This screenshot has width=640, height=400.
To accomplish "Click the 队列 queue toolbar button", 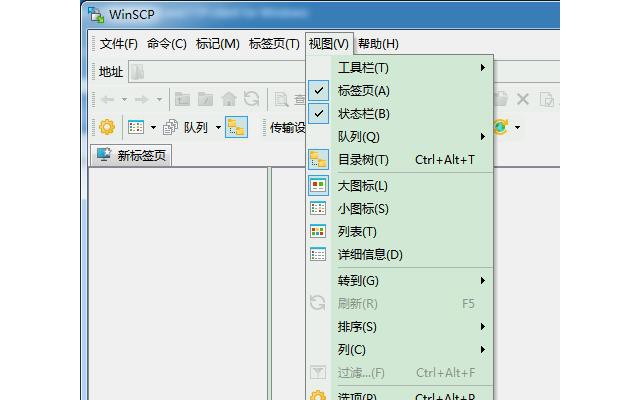I will (x=187, y=127).
